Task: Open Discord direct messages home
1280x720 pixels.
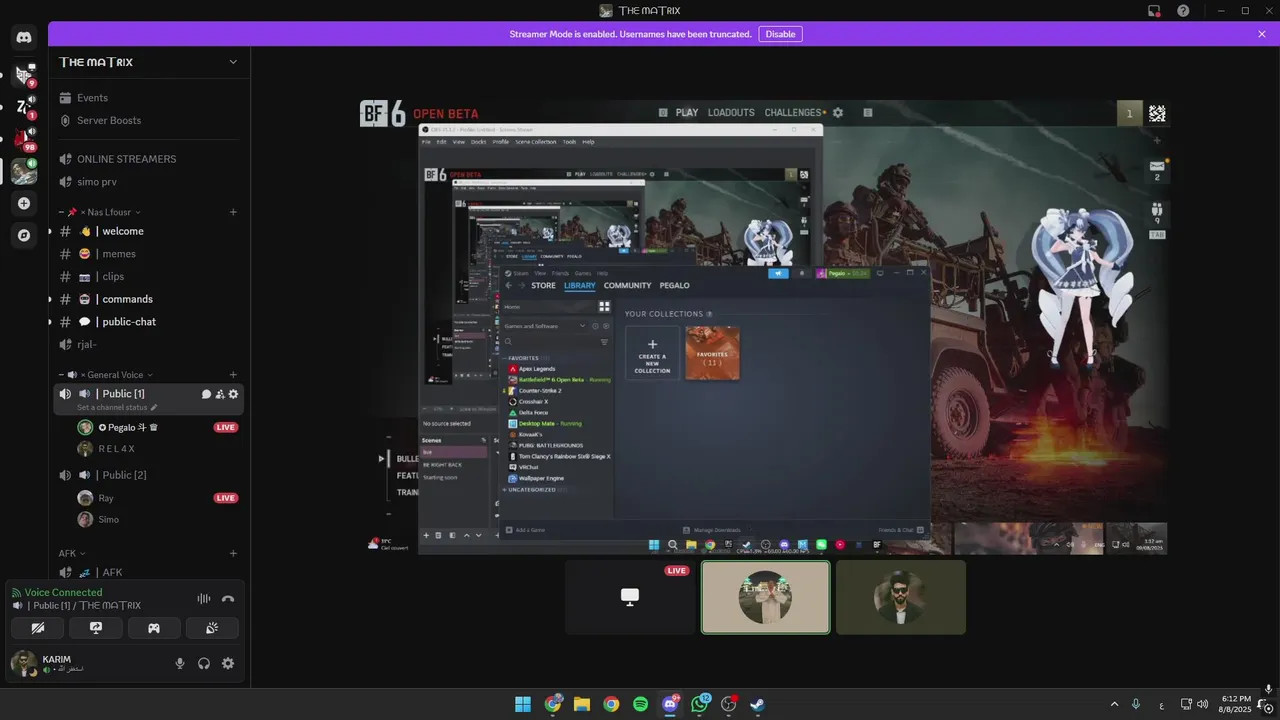Action: point(24,37)
